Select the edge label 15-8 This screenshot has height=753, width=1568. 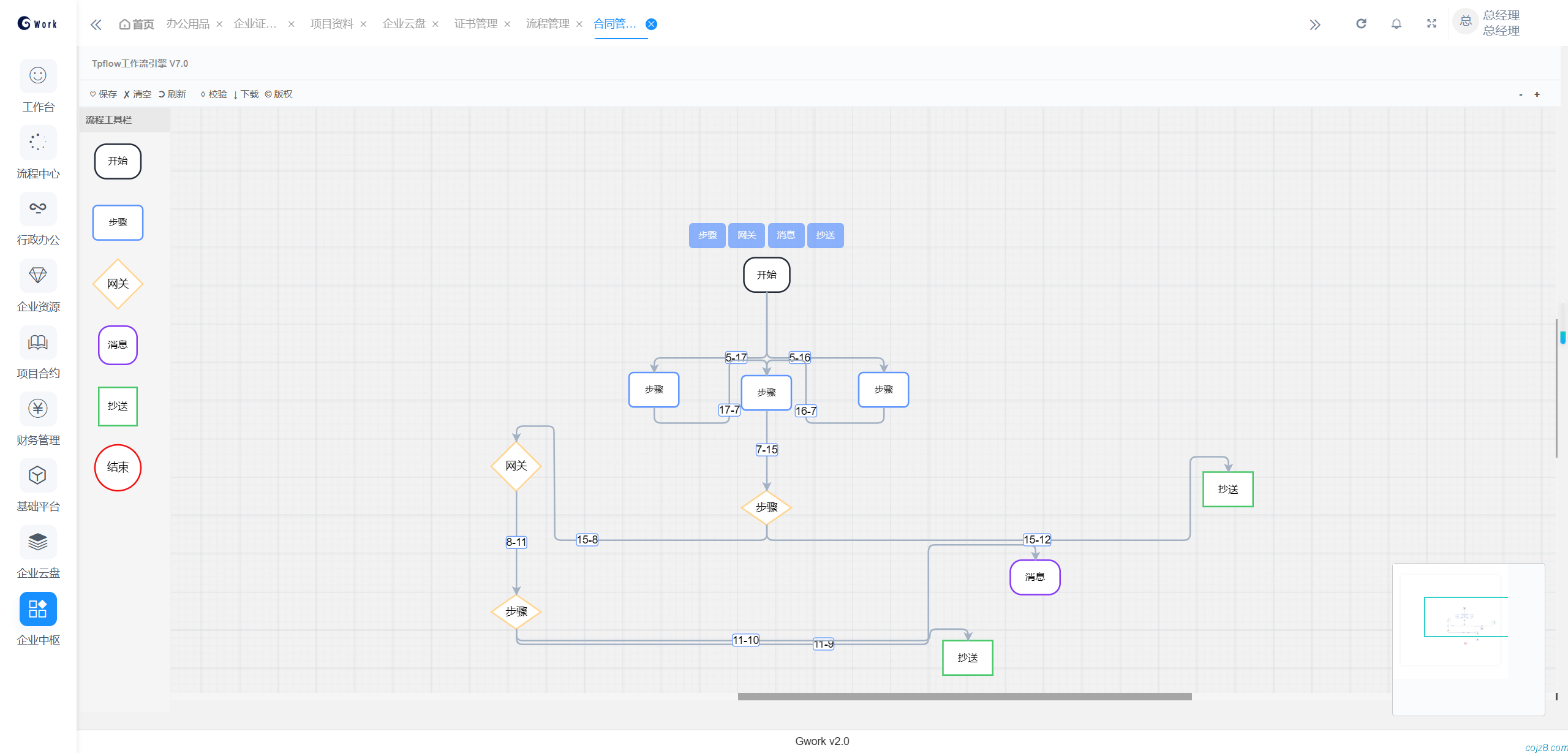[587, 540]
